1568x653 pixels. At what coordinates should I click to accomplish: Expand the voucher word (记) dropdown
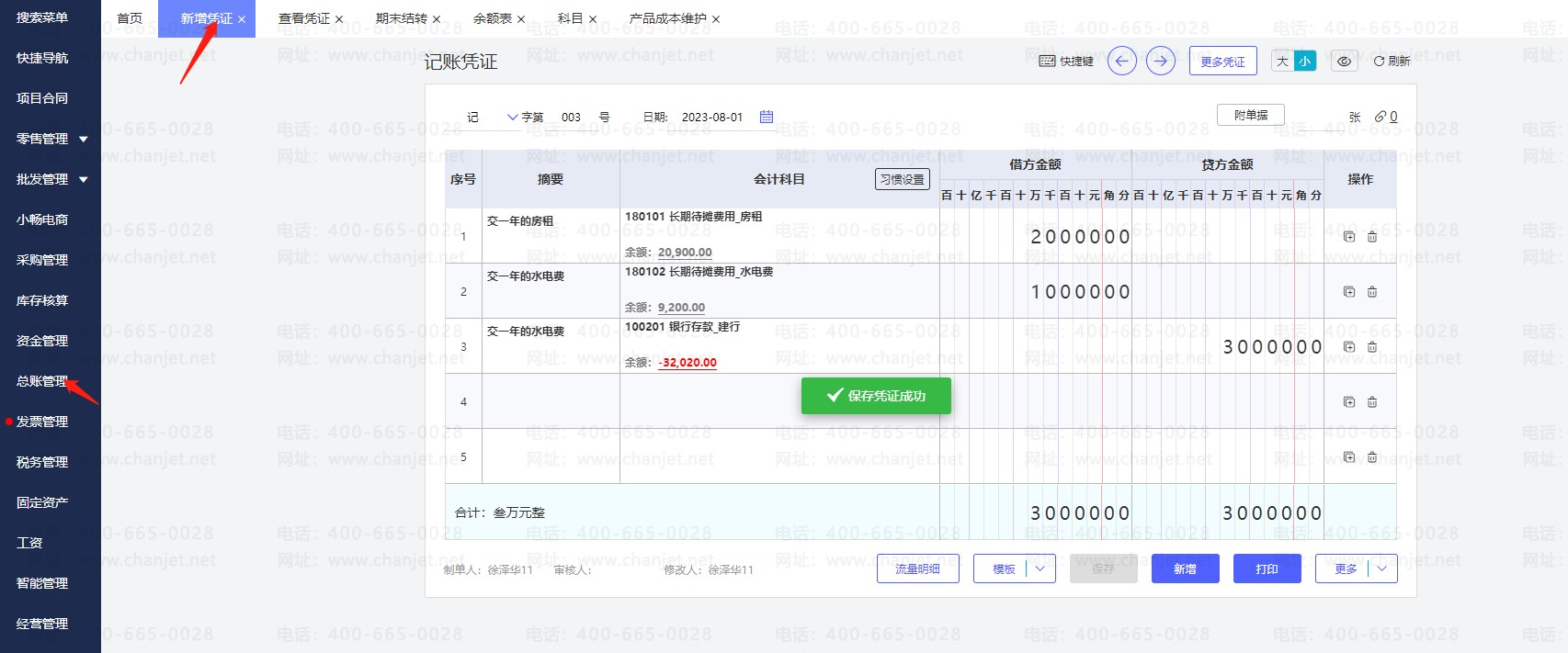pos(512,118)
